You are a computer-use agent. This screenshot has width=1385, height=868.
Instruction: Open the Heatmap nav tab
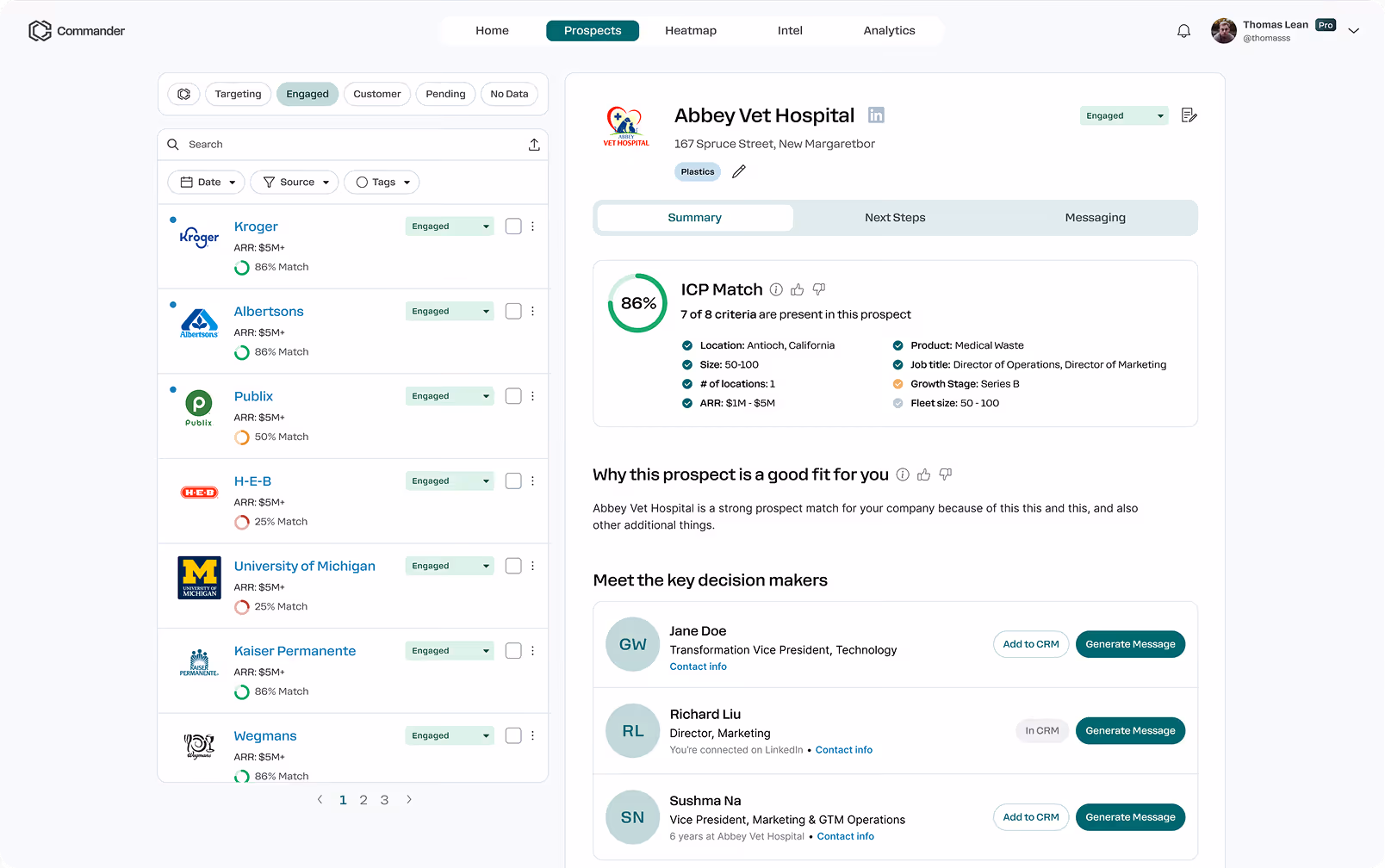tap(691, 31)
